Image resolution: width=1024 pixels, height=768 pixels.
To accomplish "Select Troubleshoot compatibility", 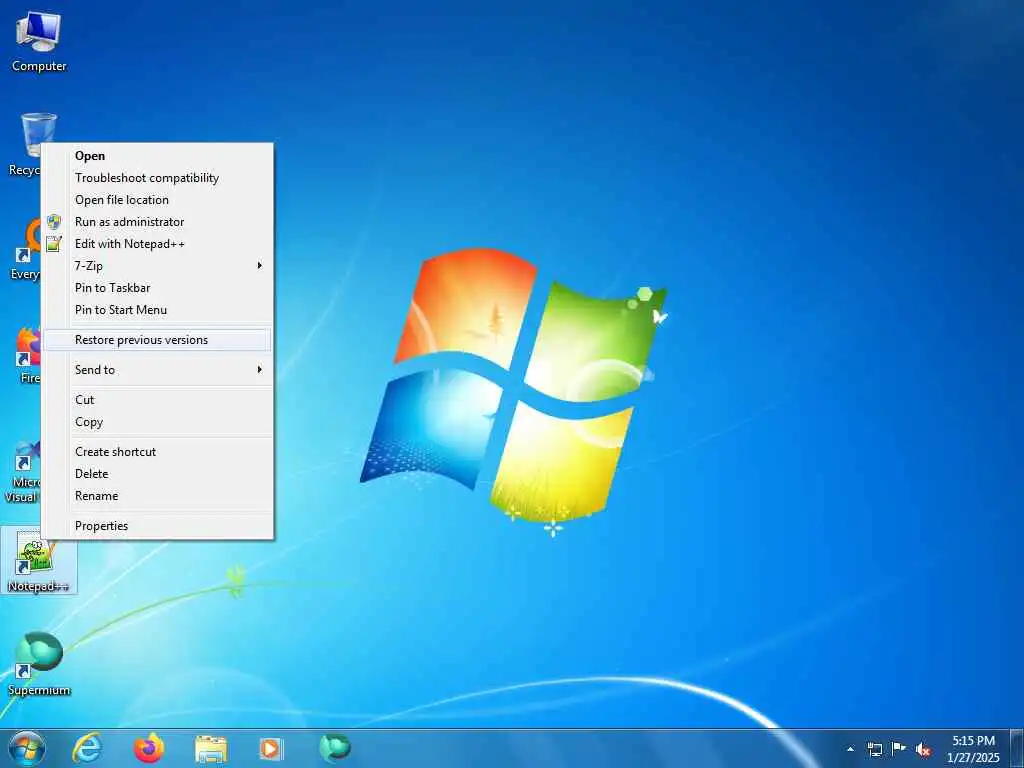I will tap(157, 178).
